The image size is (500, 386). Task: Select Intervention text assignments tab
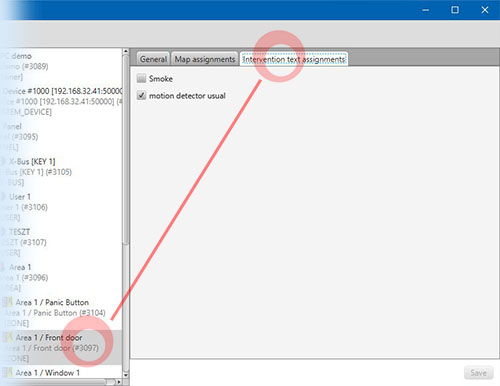click(x=294, y=59)
